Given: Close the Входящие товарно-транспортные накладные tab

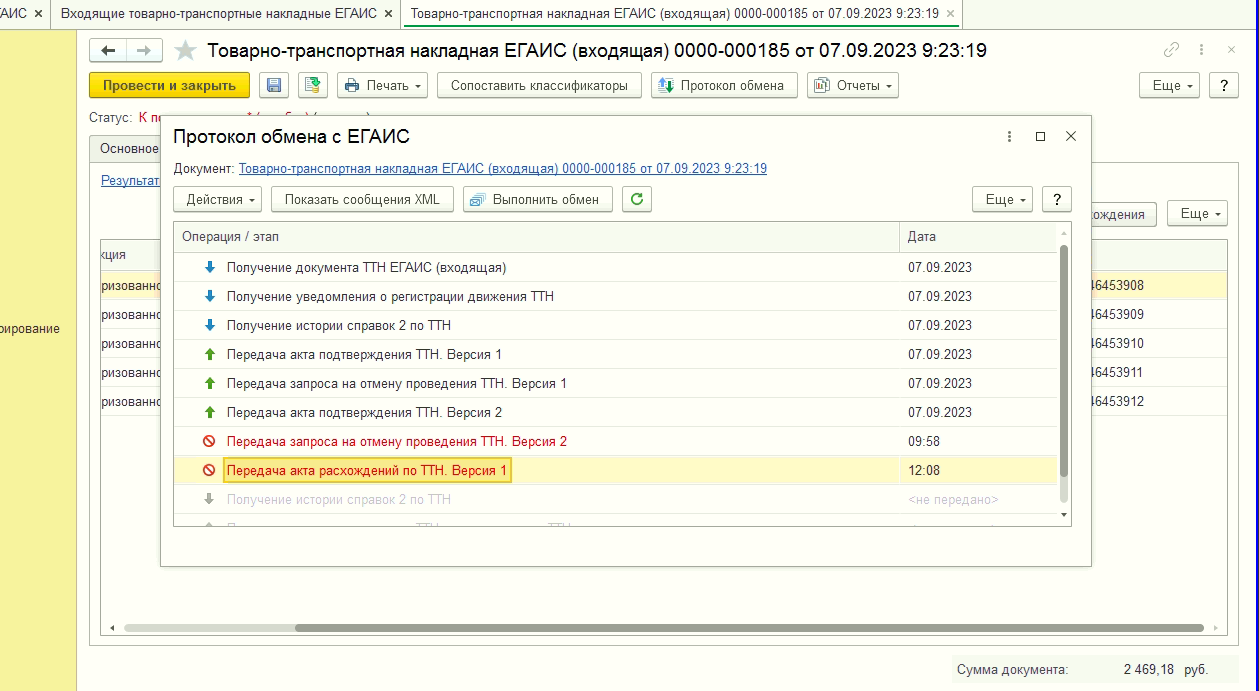Looking at the screenshot, I should (389, 14).
